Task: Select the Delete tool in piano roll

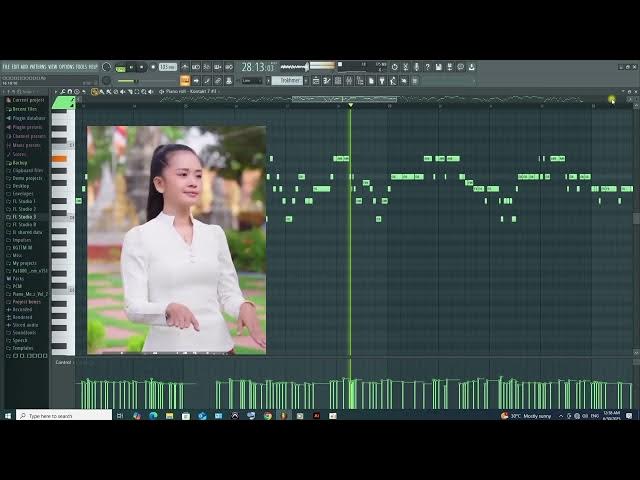Action: click(116, 92)
